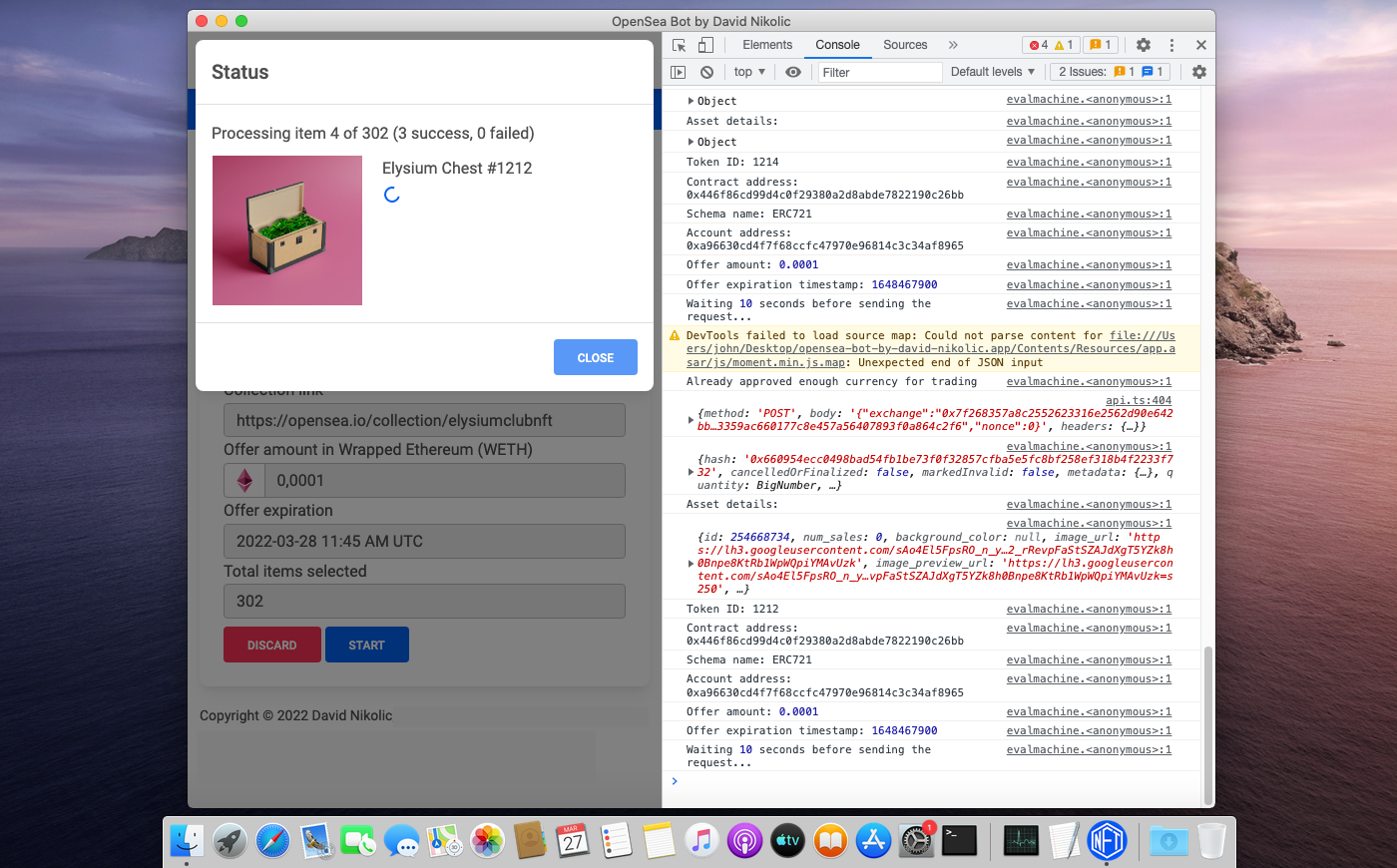Viewport: 1397px width, 868px height.
Task: Open DevTools settings gear in top toolbar
Action: pyautogui.click(x=1144, y=45)
